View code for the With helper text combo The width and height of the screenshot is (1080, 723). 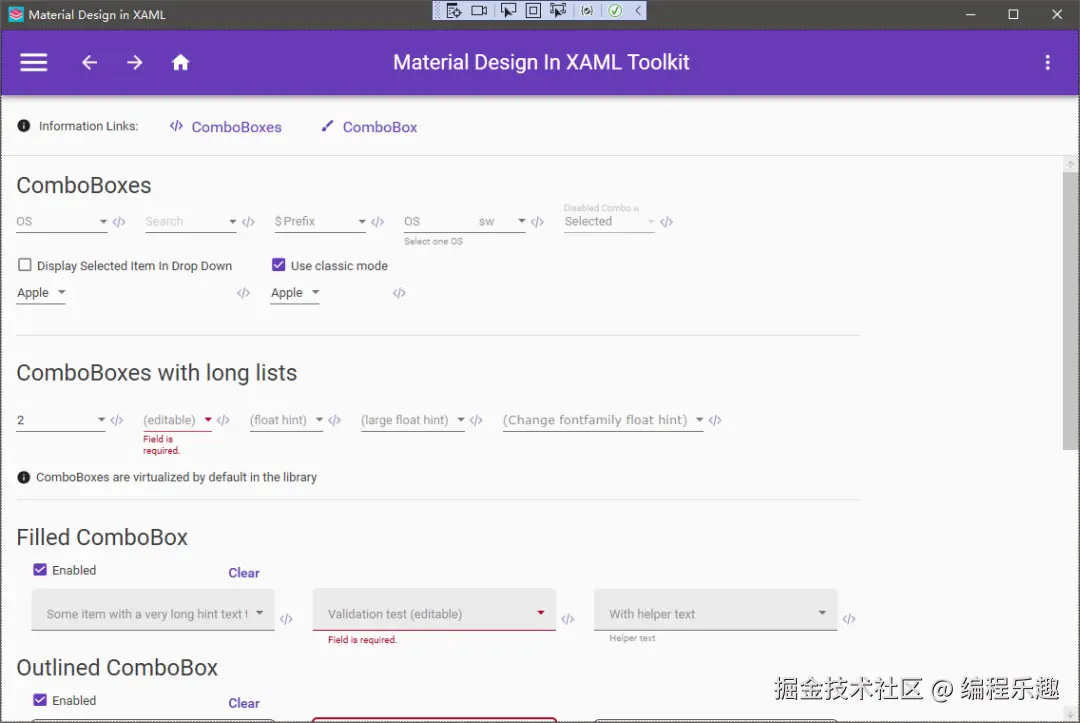tap(849, 619)
